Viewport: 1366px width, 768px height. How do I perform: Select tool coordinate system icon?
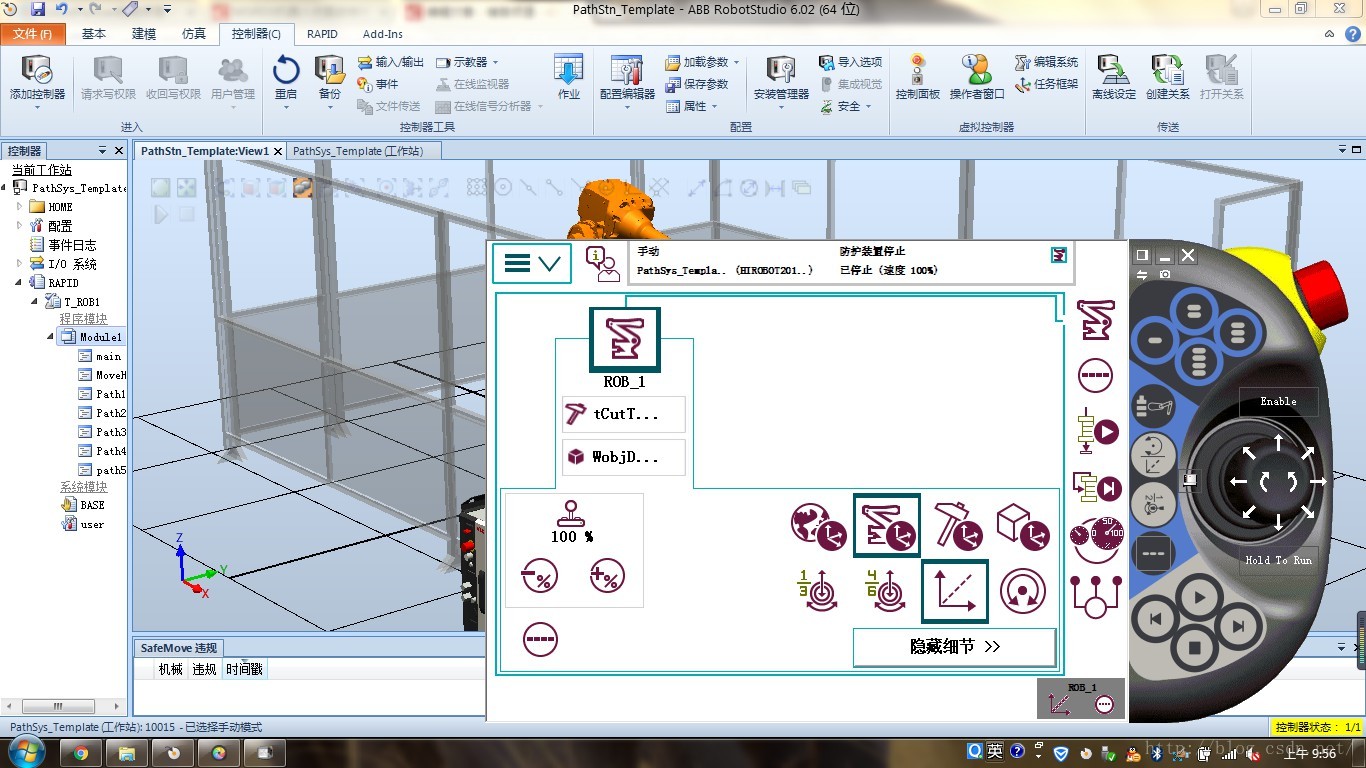click(957, 526)
